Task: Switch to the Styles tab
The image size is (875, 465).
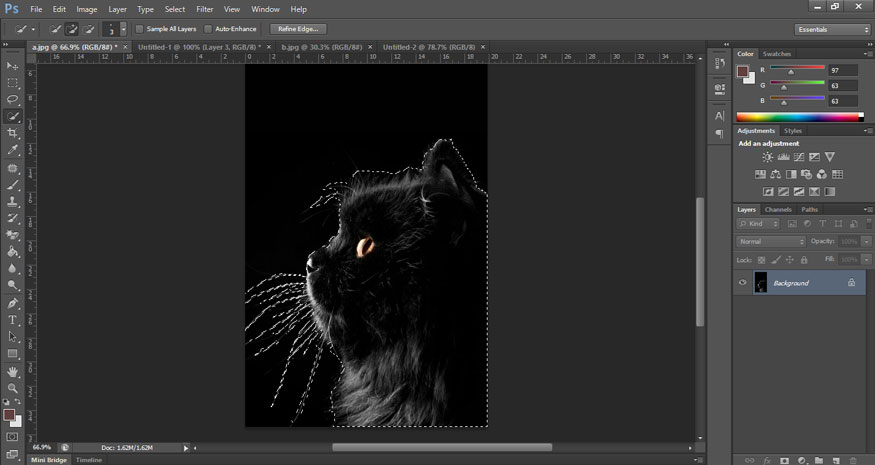Action: 792,131
